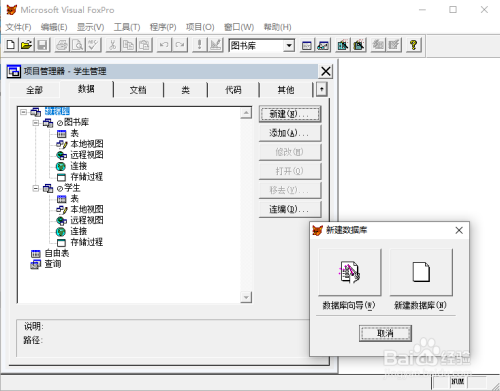
Task: Switch to the 类 tab
Action: coord(186,90)
